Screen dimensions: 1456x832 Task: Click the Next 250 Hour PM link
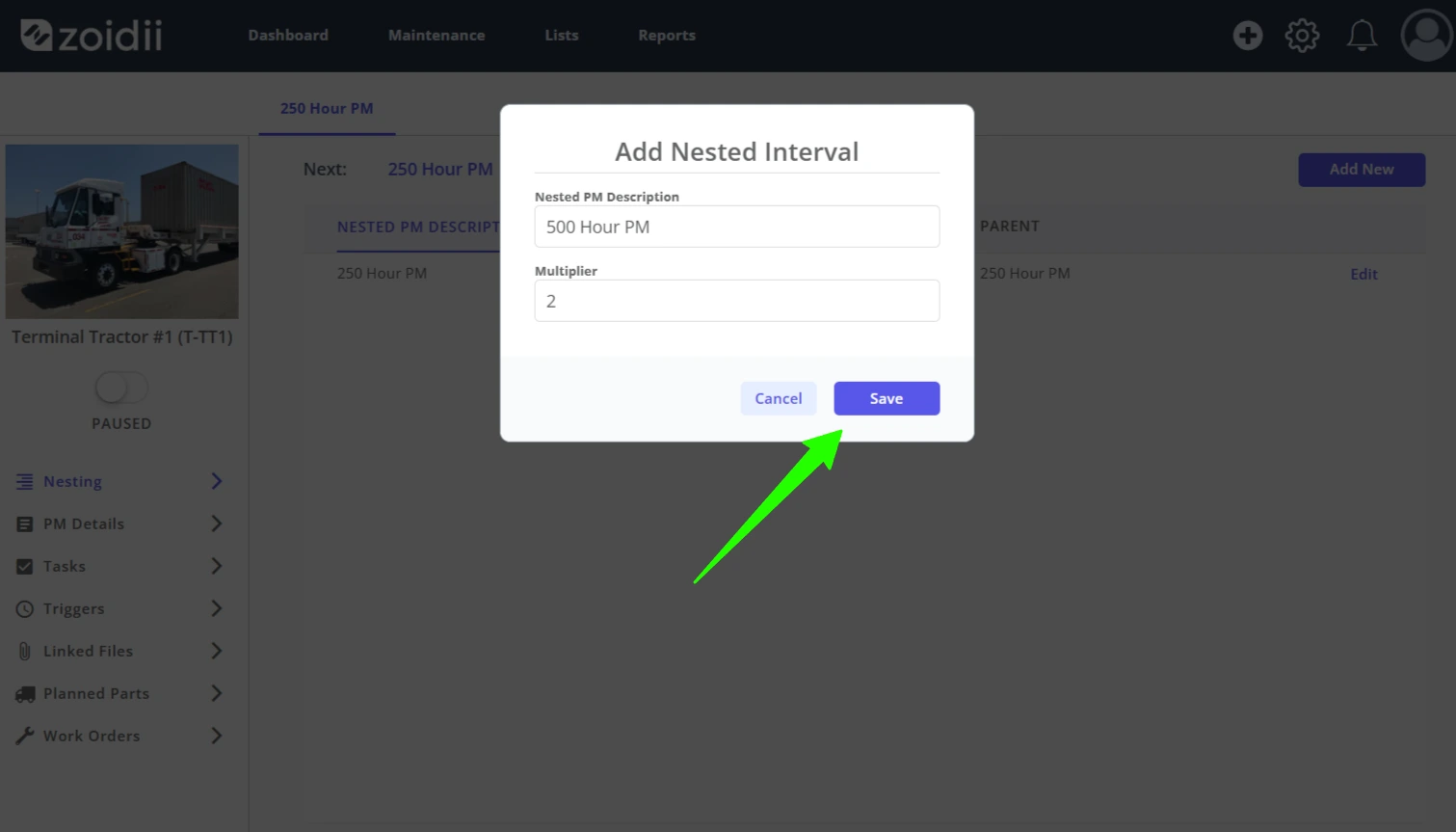click(x=440, y=169)
